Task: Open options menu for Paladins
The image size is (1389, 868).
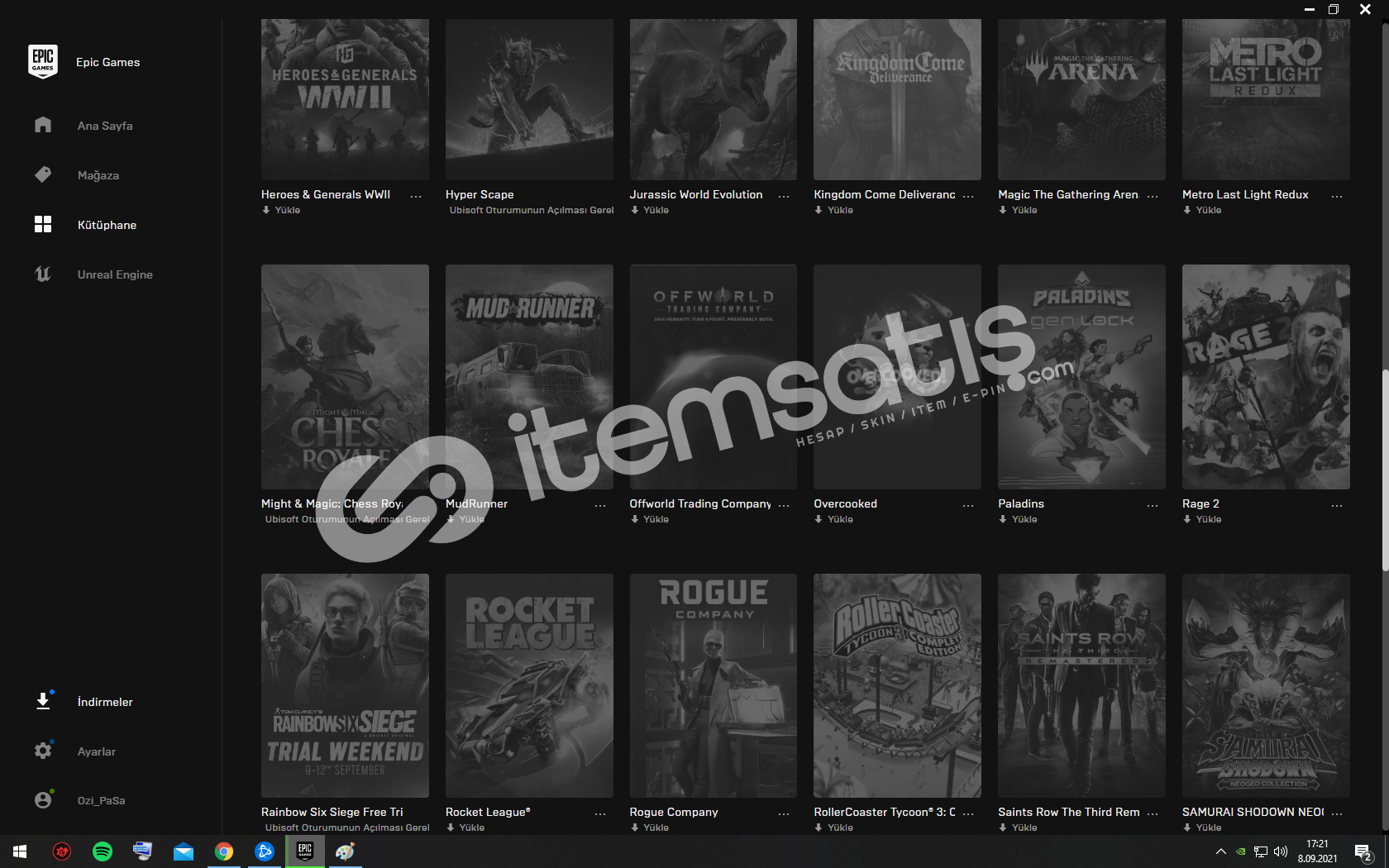Action: coord(1153,505)
